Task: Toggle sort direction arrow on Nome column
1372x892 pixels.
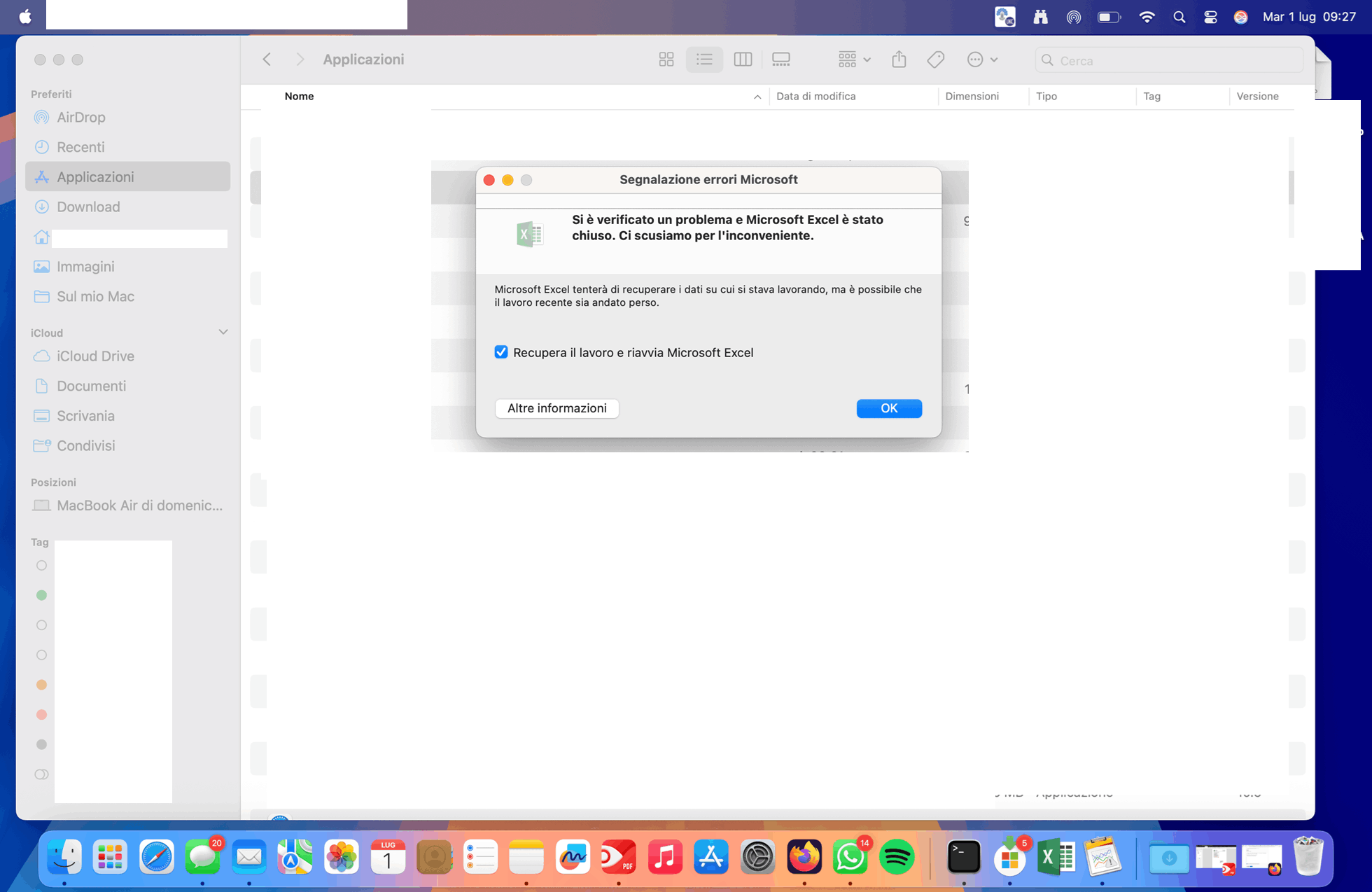Action: click(x=757, y=97)
